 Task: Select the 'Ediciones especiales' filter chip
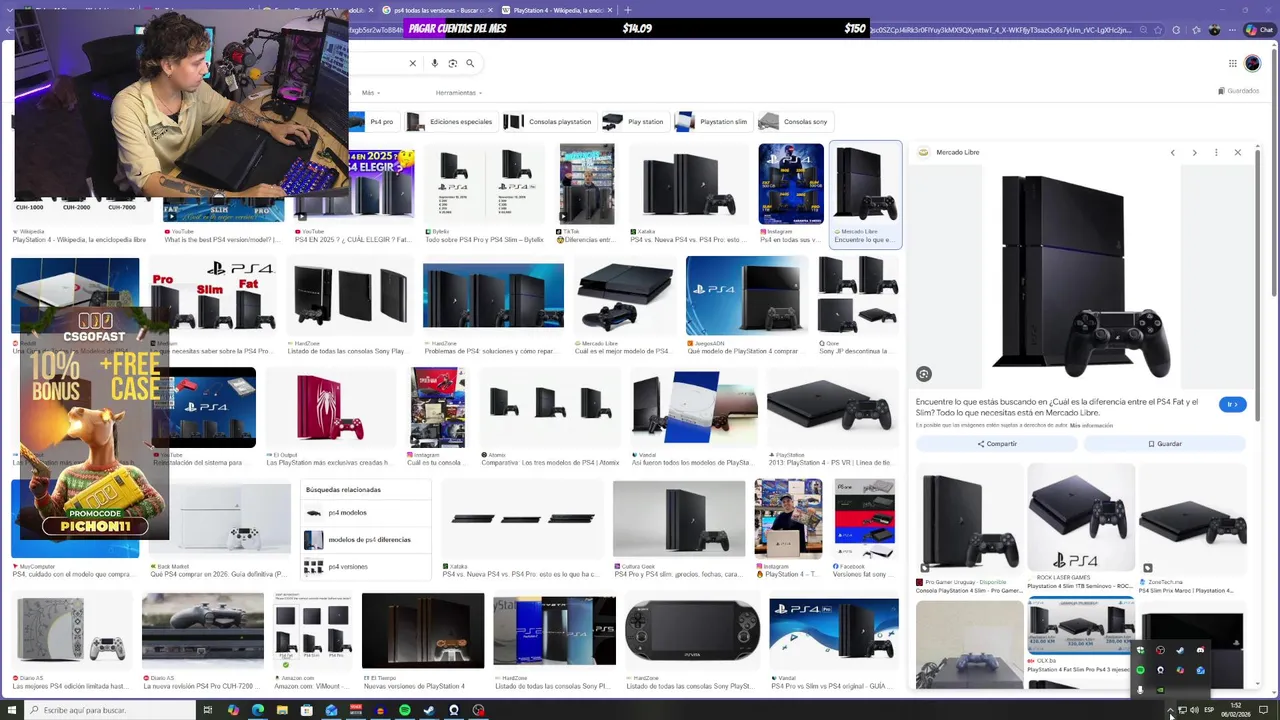(451, 122)
